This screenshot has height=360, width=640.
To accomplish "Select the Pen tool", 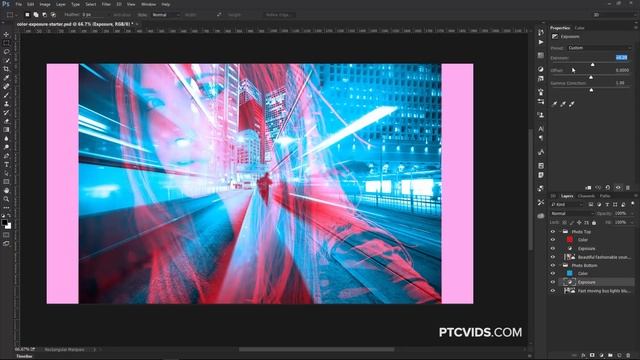I will point(6,156).
